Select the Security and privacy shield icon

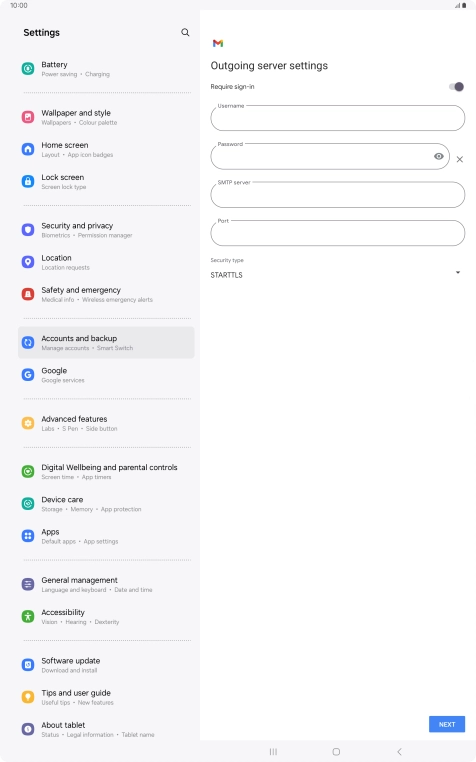[x=28, y=230]
